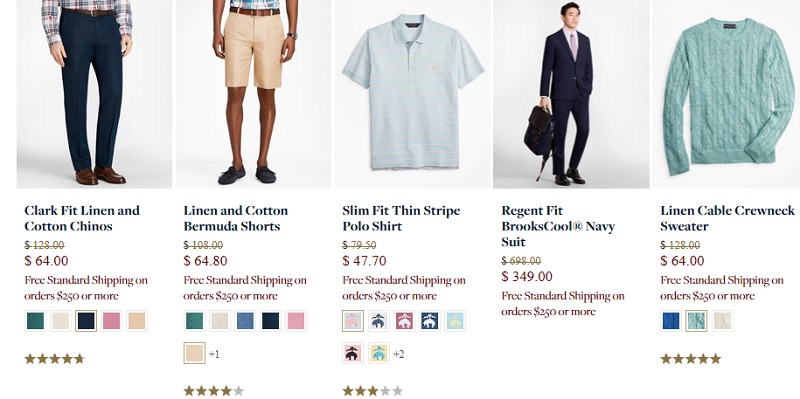View the navy suit product photo
This screenshot has height=399, width=800.
[x=571, y=94]
